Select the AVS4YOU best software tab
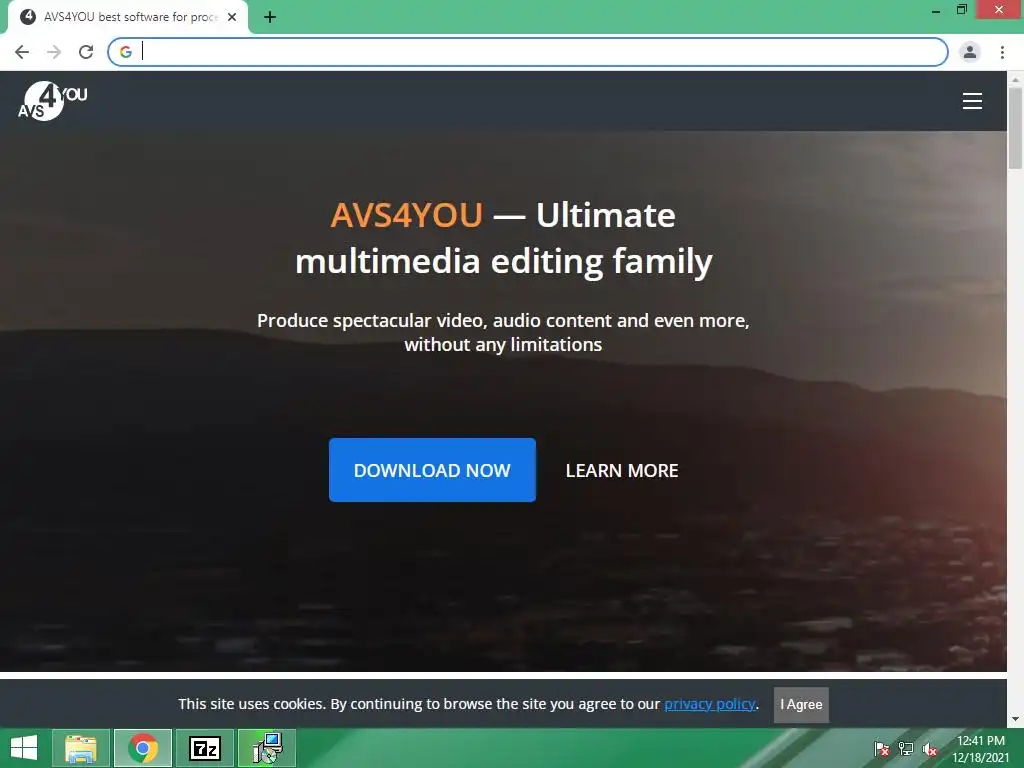Viewport: 1024px width, 768px height. (x=128, y=18)
